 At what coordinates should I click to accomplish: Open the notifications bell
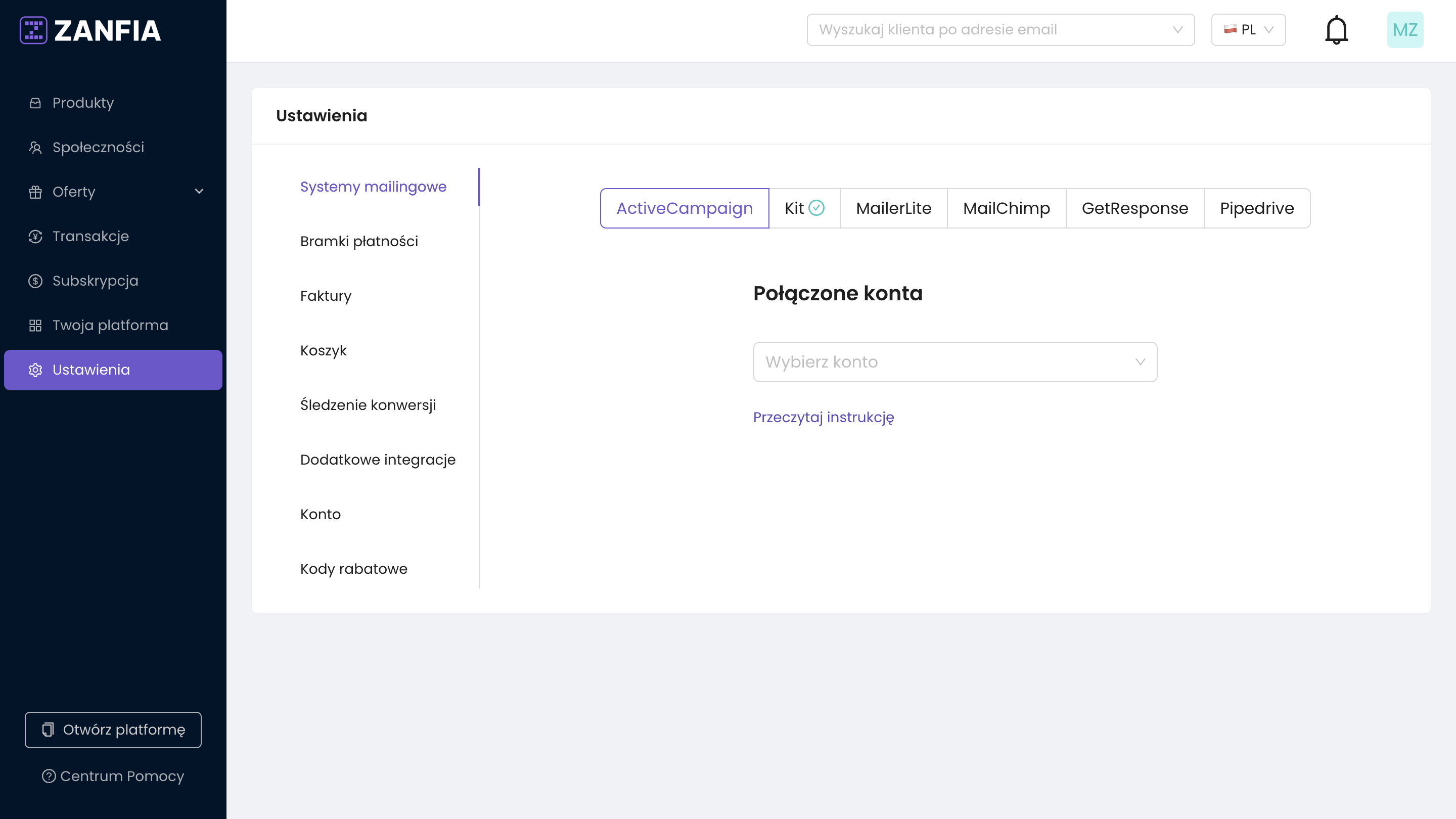click(1336, 30)
